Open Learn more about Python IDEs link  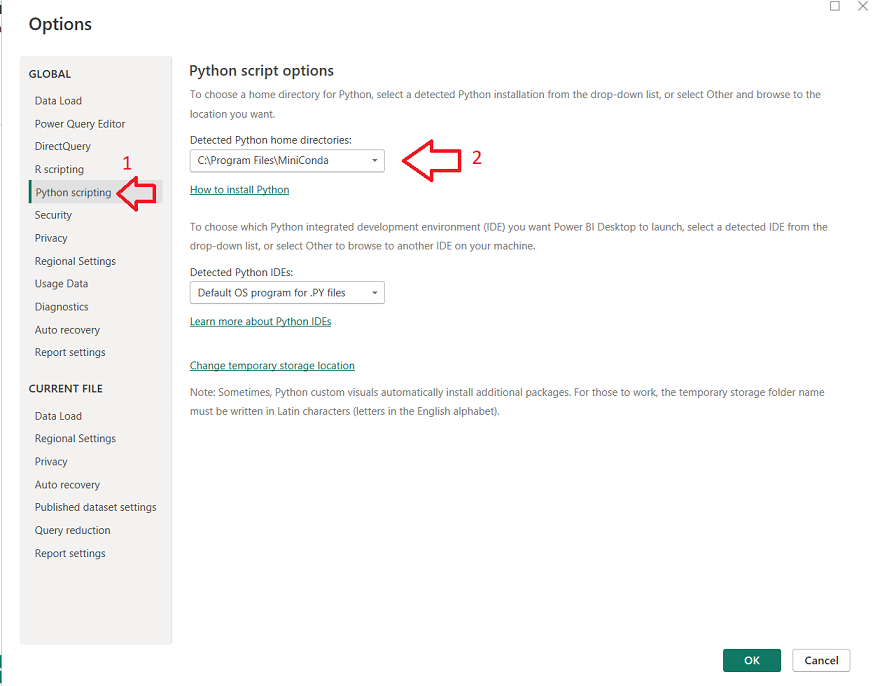point(261,322)
